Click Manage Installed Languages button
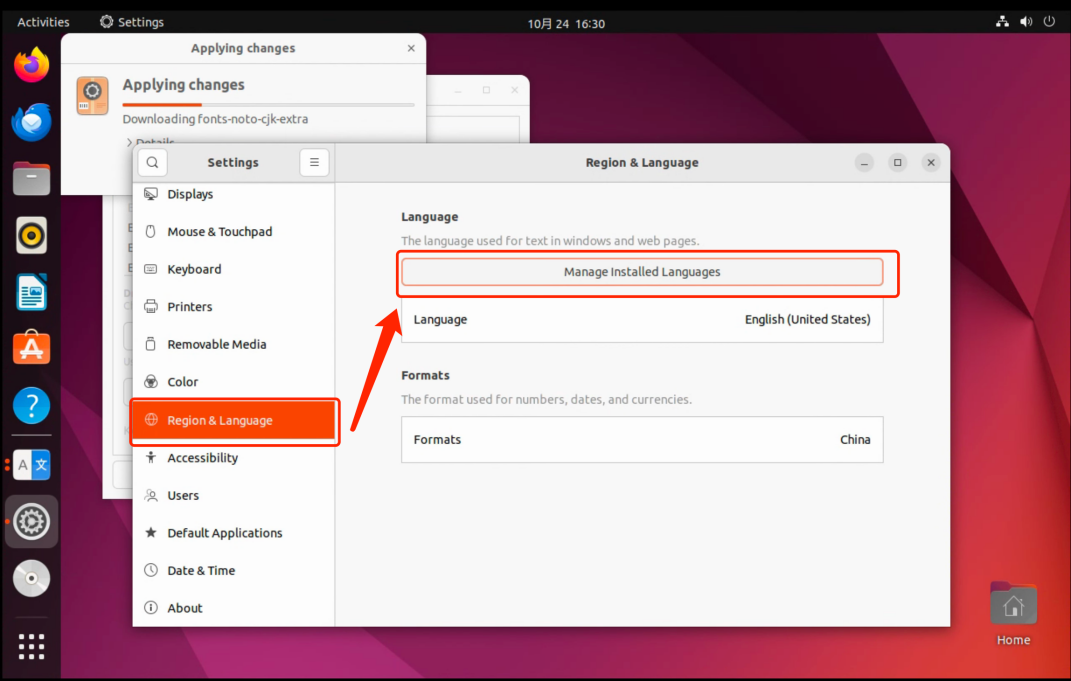 642,272
